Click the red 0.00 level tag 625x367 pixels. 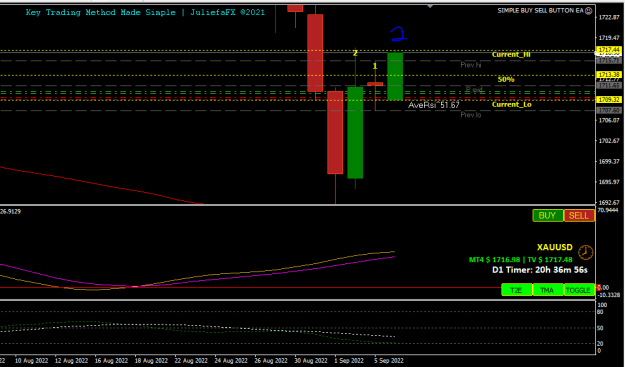[x=602, y=288]
